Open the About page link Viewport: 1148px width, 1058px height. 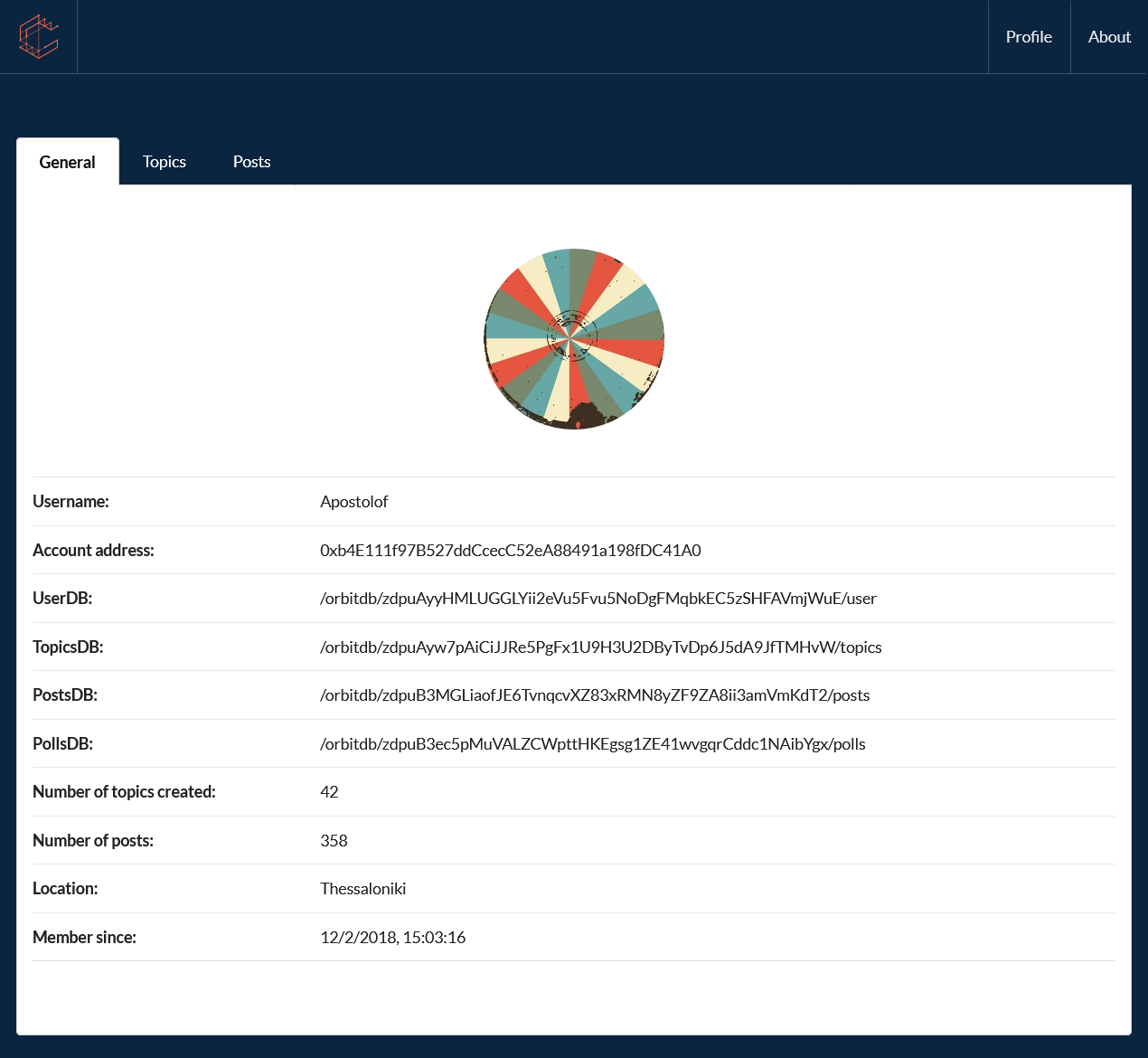point(1109,37)
